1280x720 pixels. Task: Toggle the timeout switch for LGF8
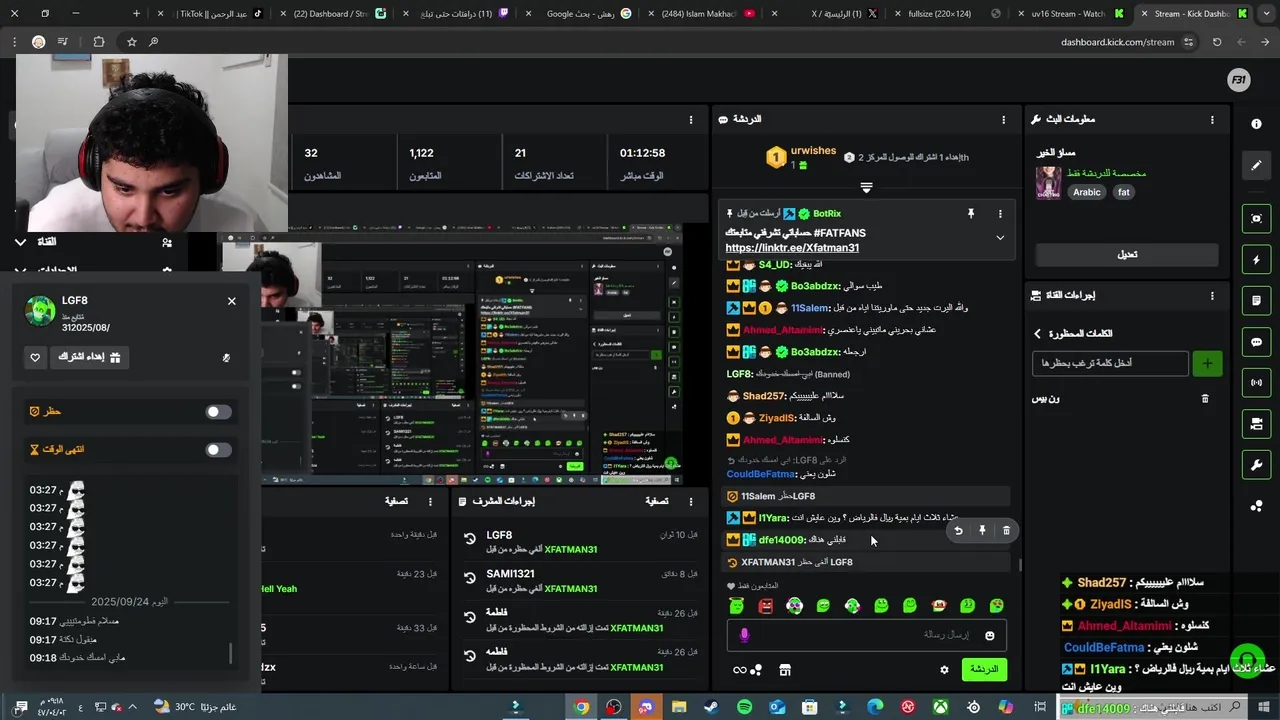[218, 450]
